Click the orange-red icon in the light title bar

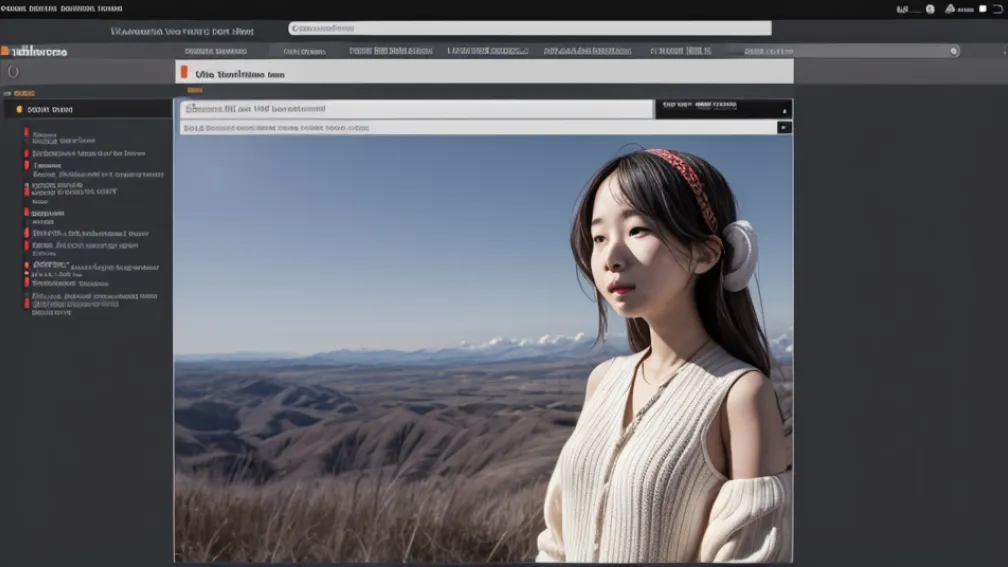[x=183, y=72]
